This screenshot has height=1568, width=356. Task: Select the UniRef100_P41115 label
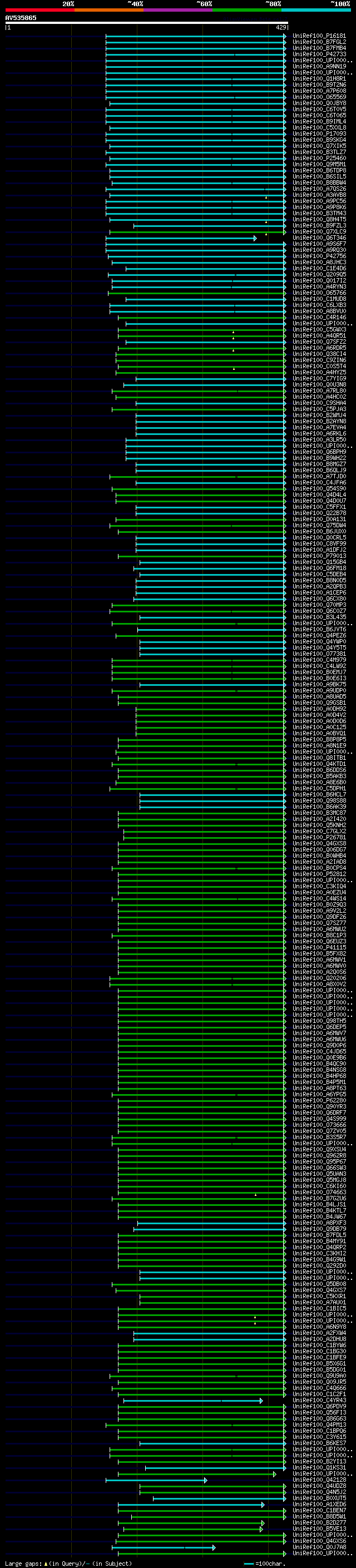pyautogui.click(x=319, y=947)
